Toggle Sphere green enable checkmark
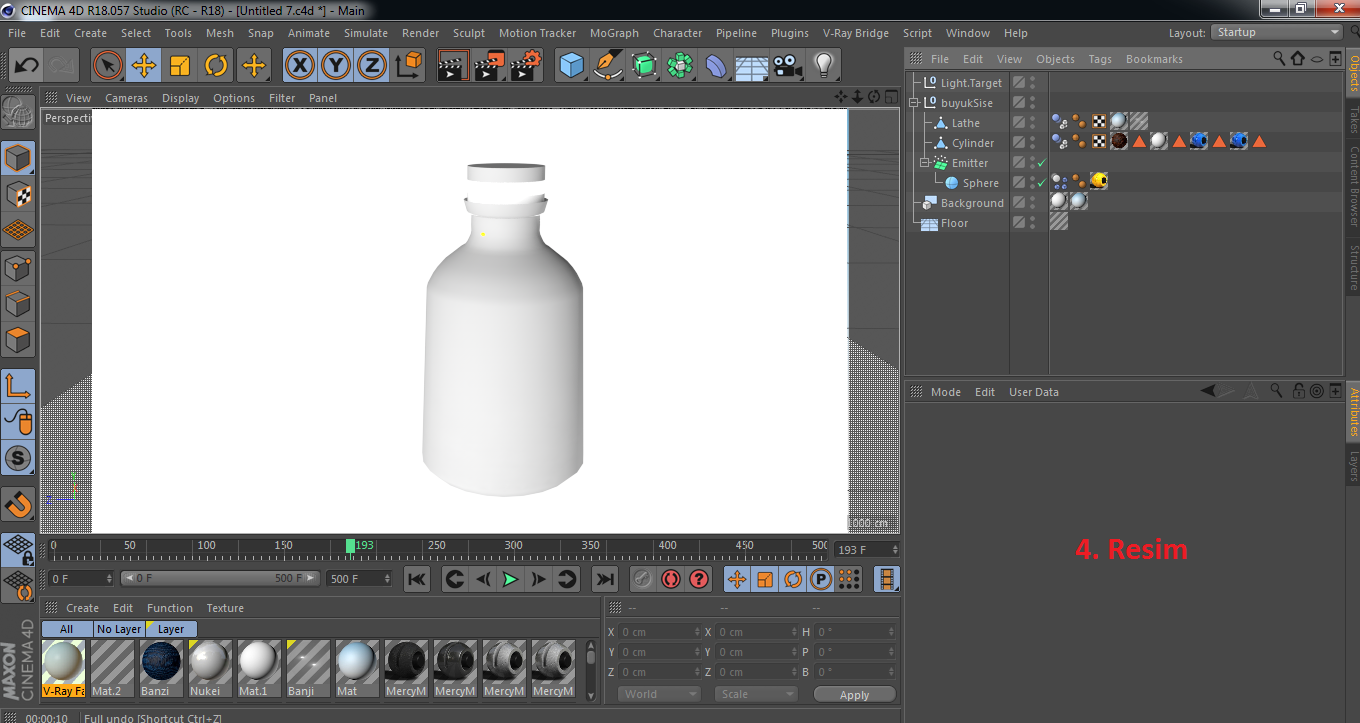Screen dimensions: 1360x723 pos(1042,183)
